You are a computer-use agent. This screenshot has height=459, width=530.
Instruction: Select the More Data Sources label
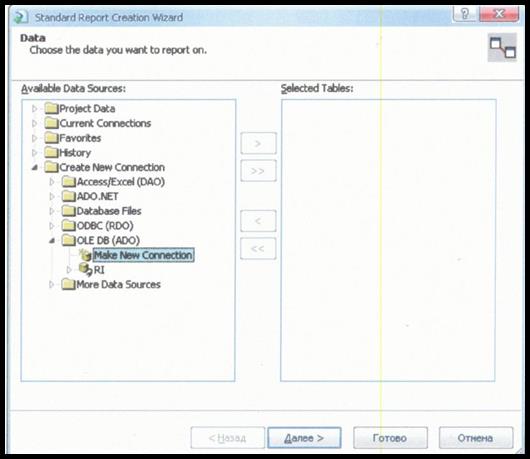pyautogui.click(x=119, y=285)
